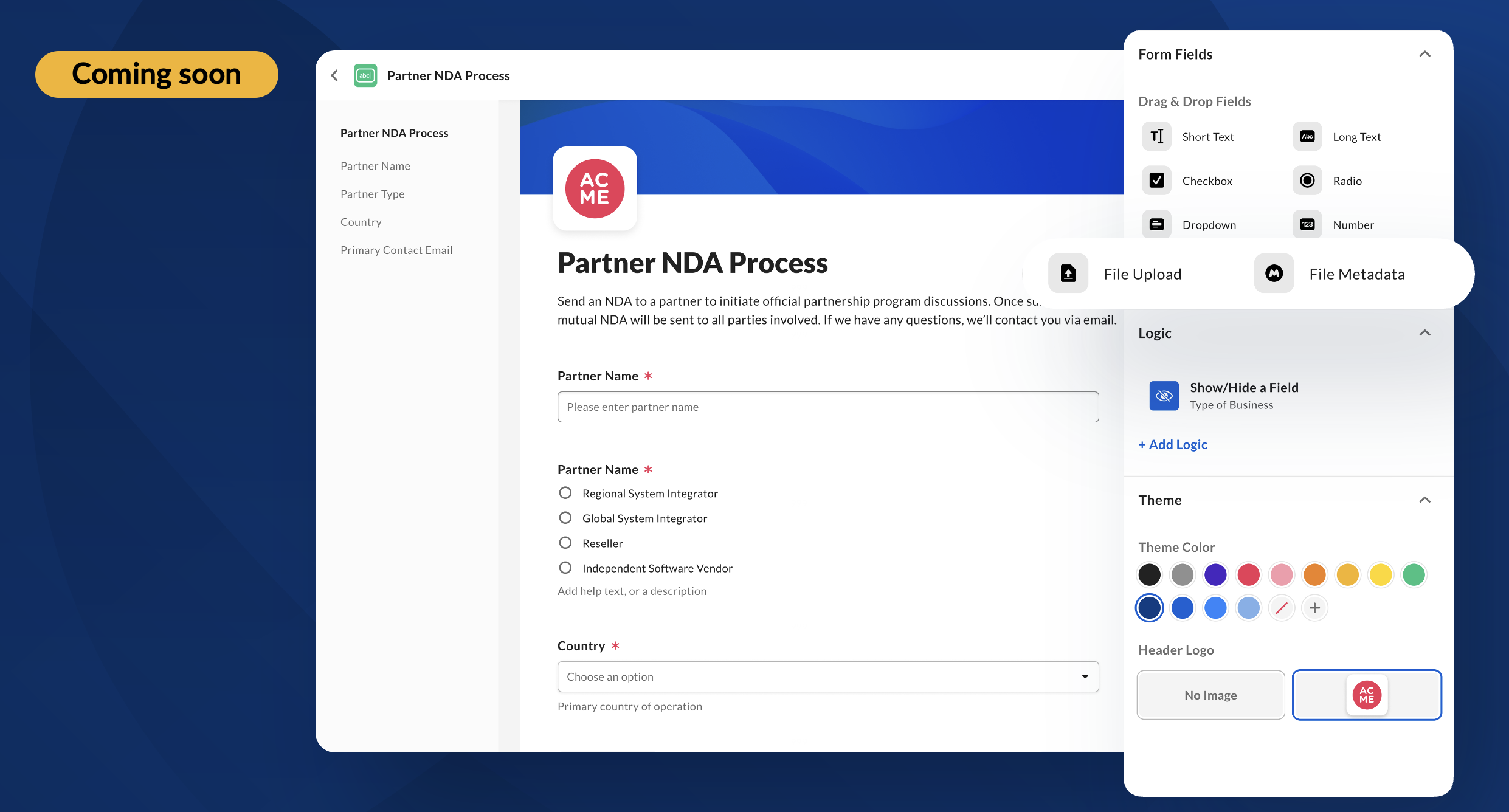The width and height of the screenshot is (1509, 812).
Task: Pick the Checkbox field icon
Action: tap(1156, 181)
